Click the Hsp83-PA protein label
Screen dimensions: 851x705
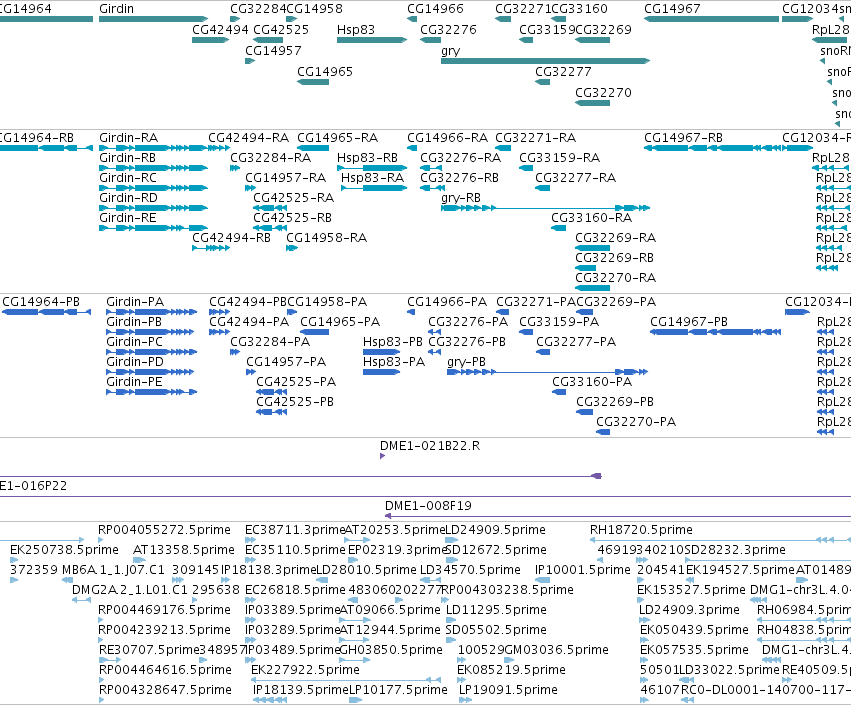coord(393,362)
